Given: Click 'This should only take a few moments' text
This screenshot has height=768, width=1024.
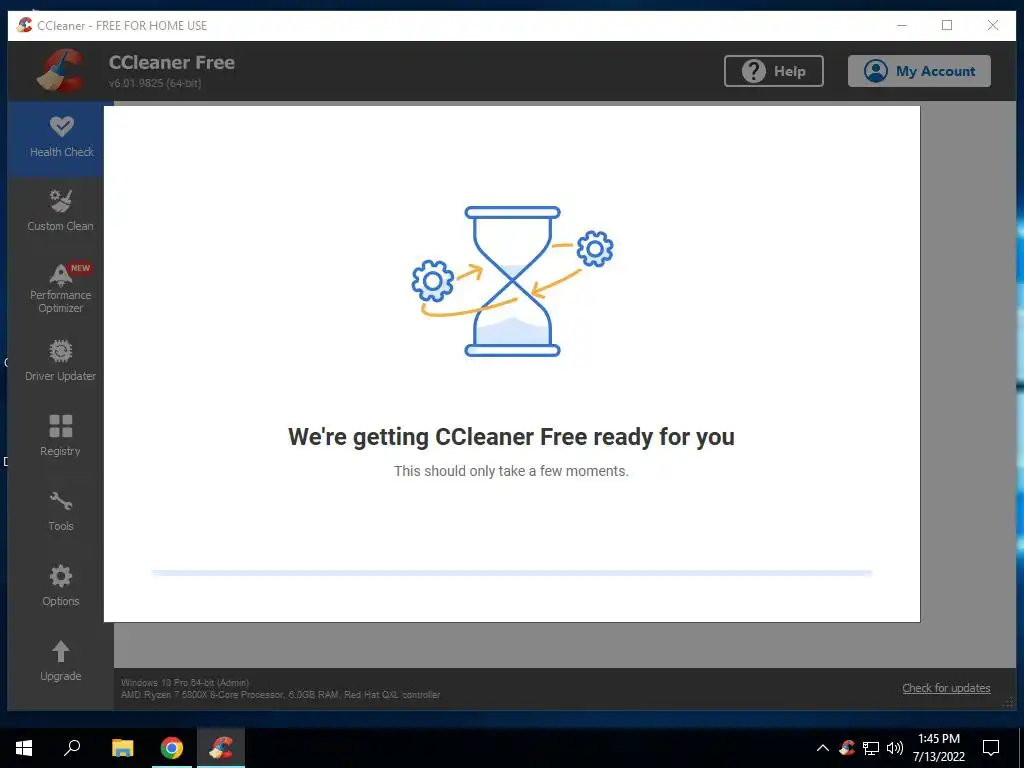Looking at the screenshot, I should click(511, 471).
